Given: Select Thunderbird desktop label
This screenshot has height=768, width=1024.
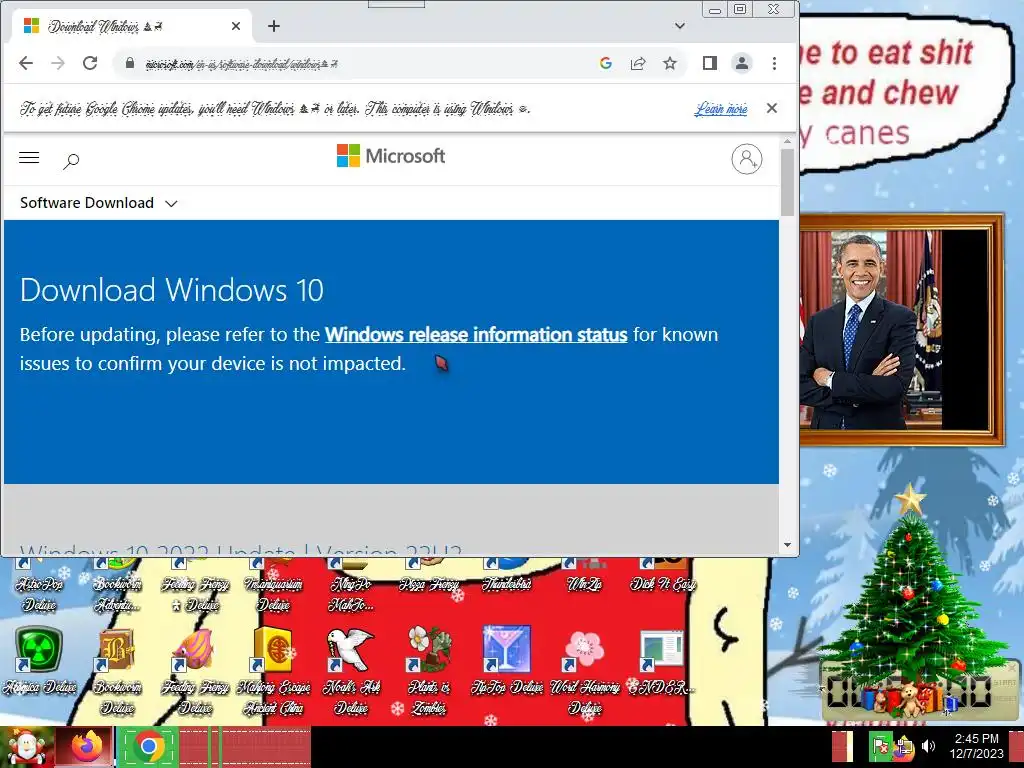Looking at the screenshot, I should click(x=507, y=584).
